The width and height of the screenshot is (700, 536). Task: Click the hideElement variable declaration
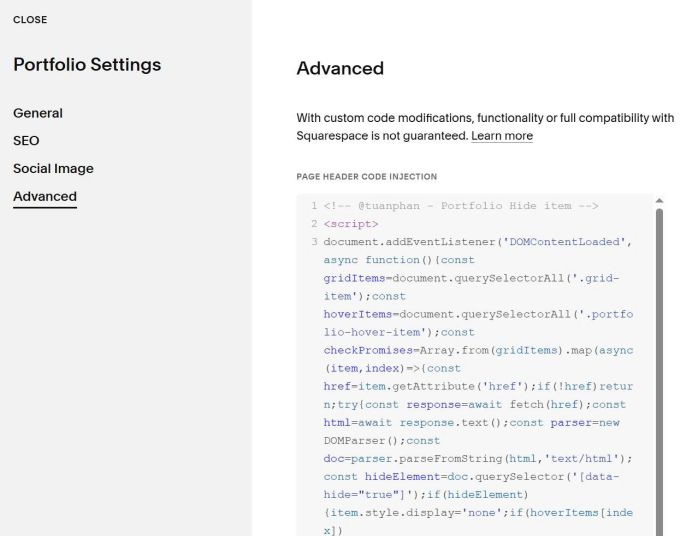pyautogui.click(x=402, y=477)
